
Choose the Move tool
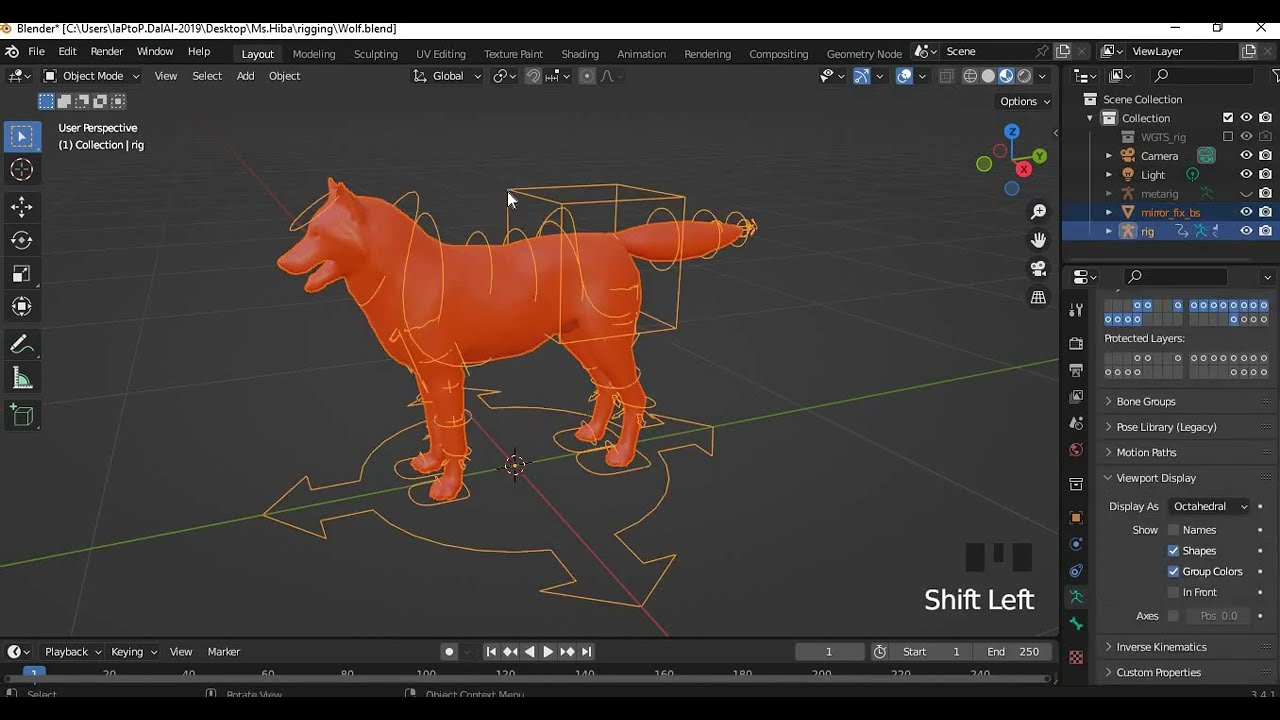[21, 207]
